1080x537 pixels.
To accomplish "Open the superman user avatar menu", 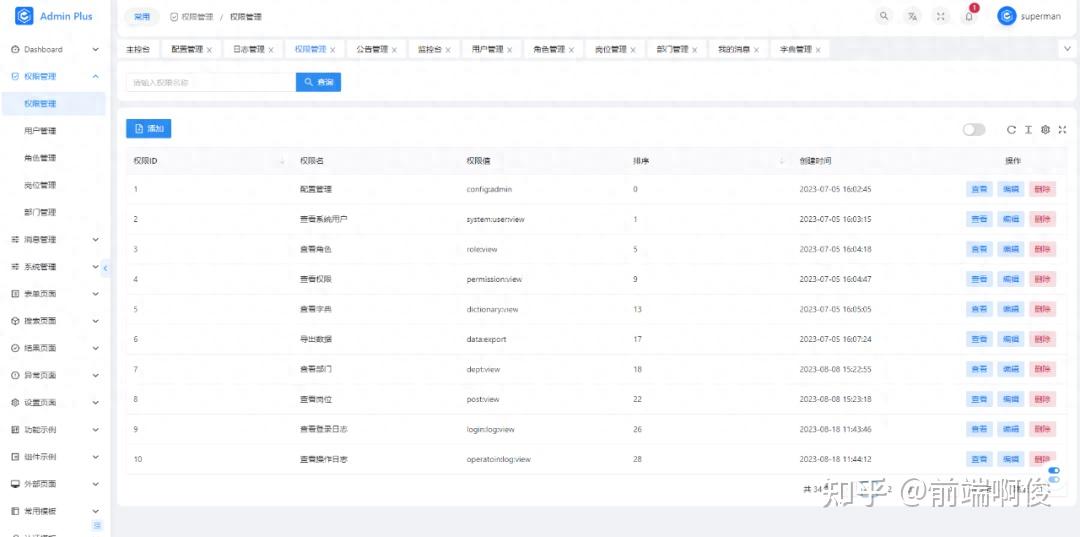I will [1029, 17].
